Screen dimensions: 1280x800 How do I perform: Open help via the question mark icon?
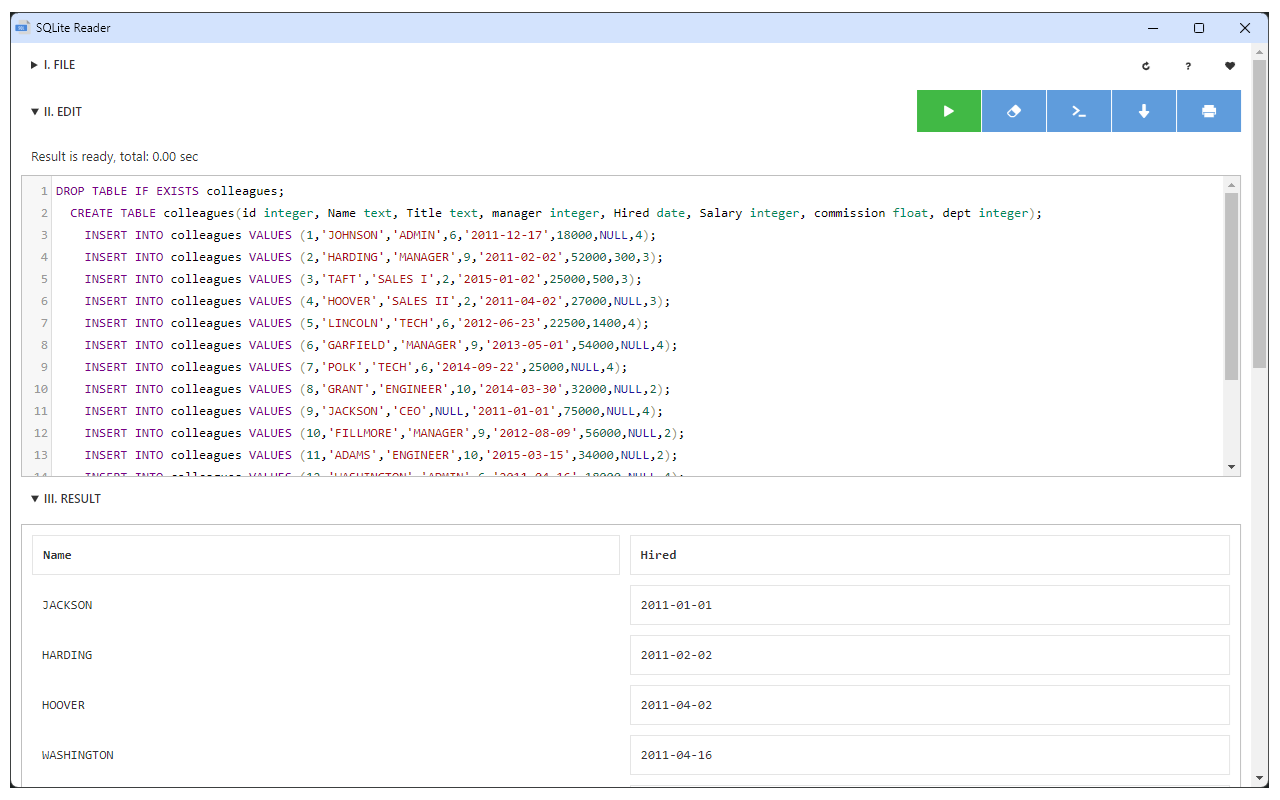1187,65
